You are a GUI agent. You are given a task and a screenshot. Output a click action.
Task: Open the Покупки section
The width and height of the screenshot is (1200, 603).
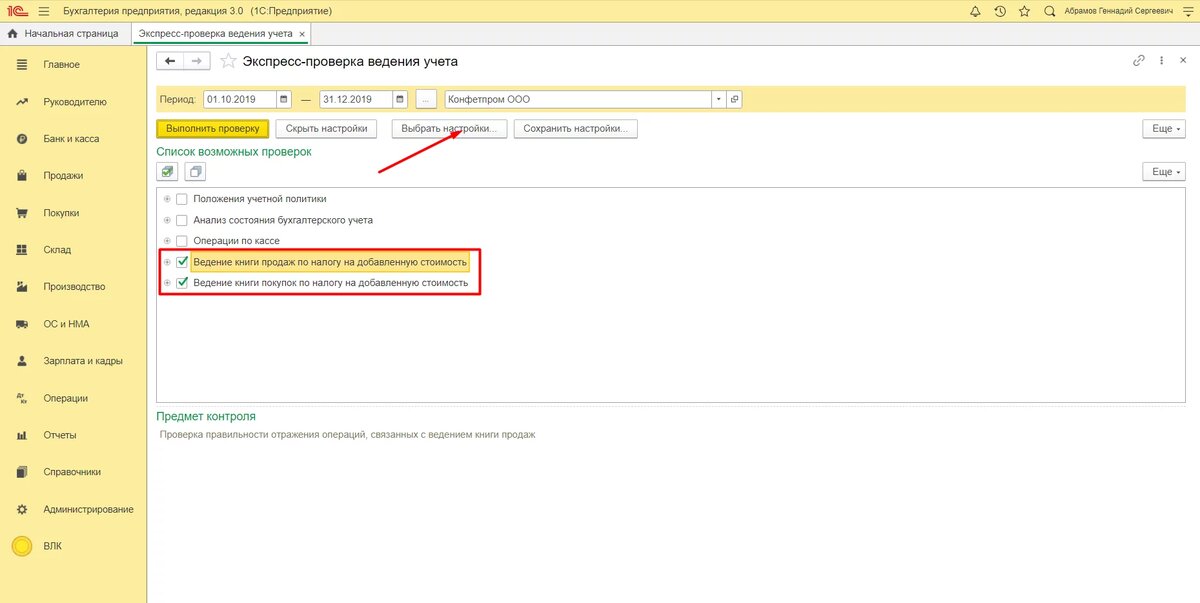pos(61,213)
